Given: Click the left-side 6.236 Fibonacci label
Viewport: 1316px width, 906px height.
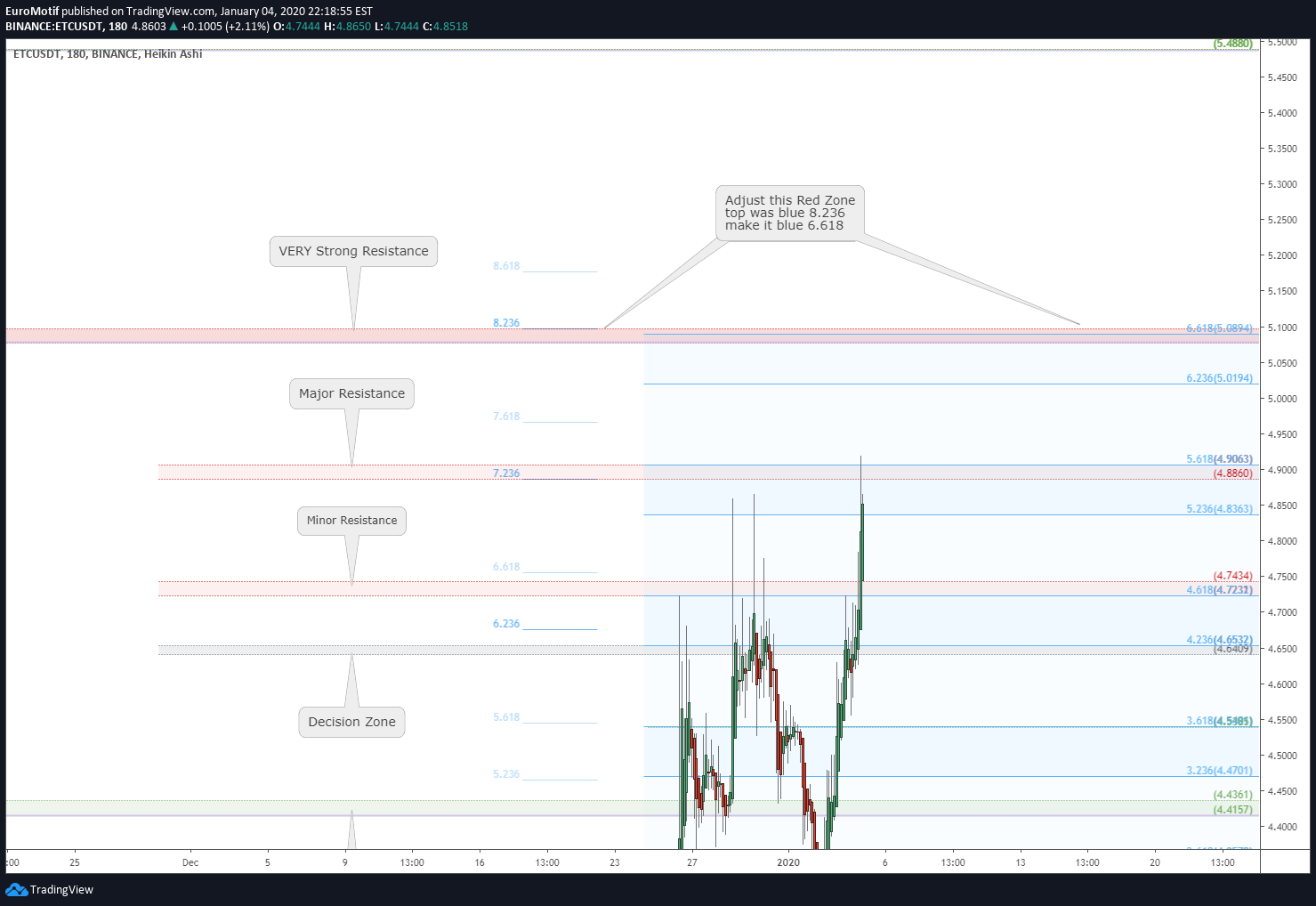Looking at the screenshot, I should click(x=506, y=624).
